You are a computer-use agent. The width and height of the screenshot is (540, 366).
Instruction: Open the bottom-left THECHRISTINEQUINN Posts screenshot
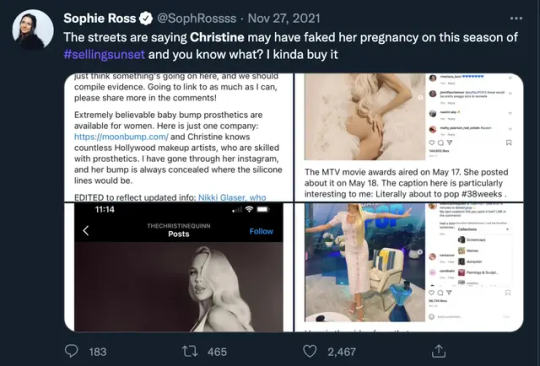coord(178,267)
